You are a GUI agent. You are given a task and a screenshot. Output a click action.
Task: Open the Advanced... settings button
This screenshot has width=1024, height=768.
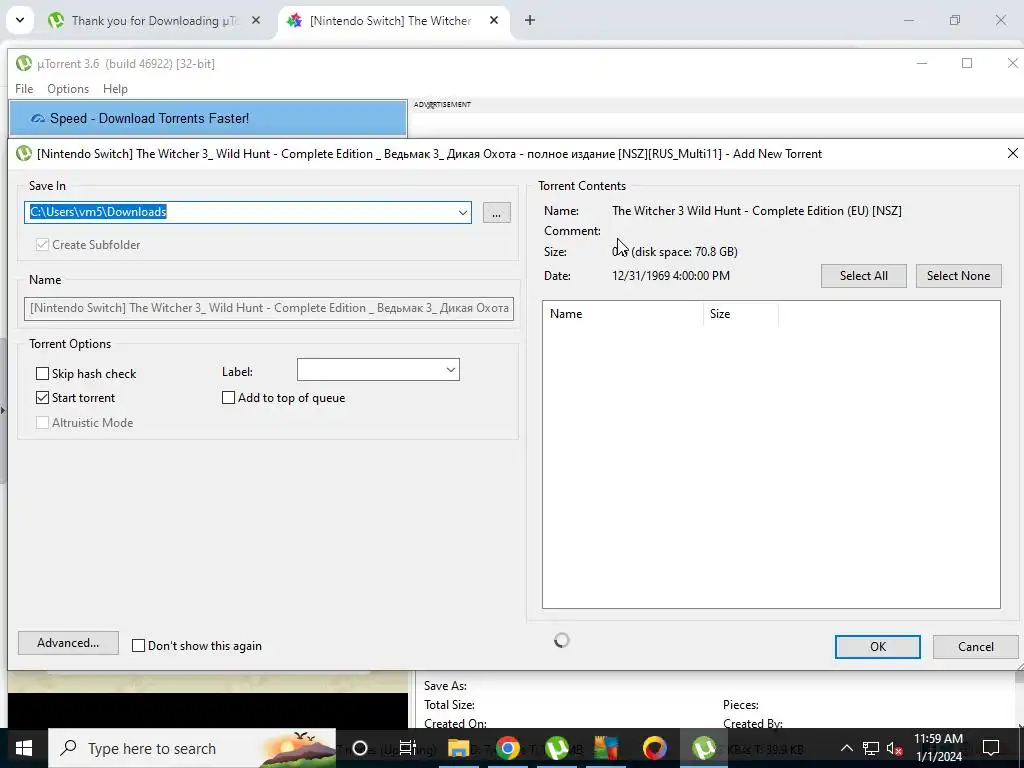click(68, 643)
